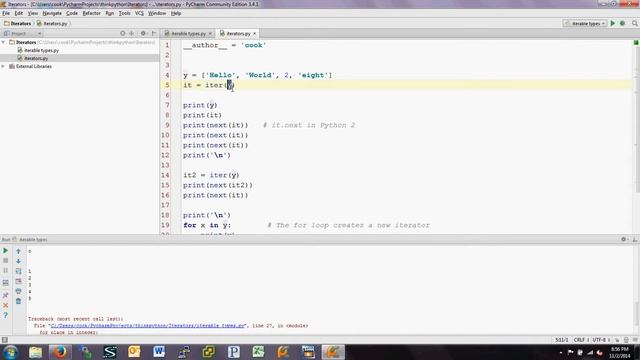The width and height of the screenshot is (640, 360).
Task: Open Excel from taskbar
Action: (x=258, y=352)
